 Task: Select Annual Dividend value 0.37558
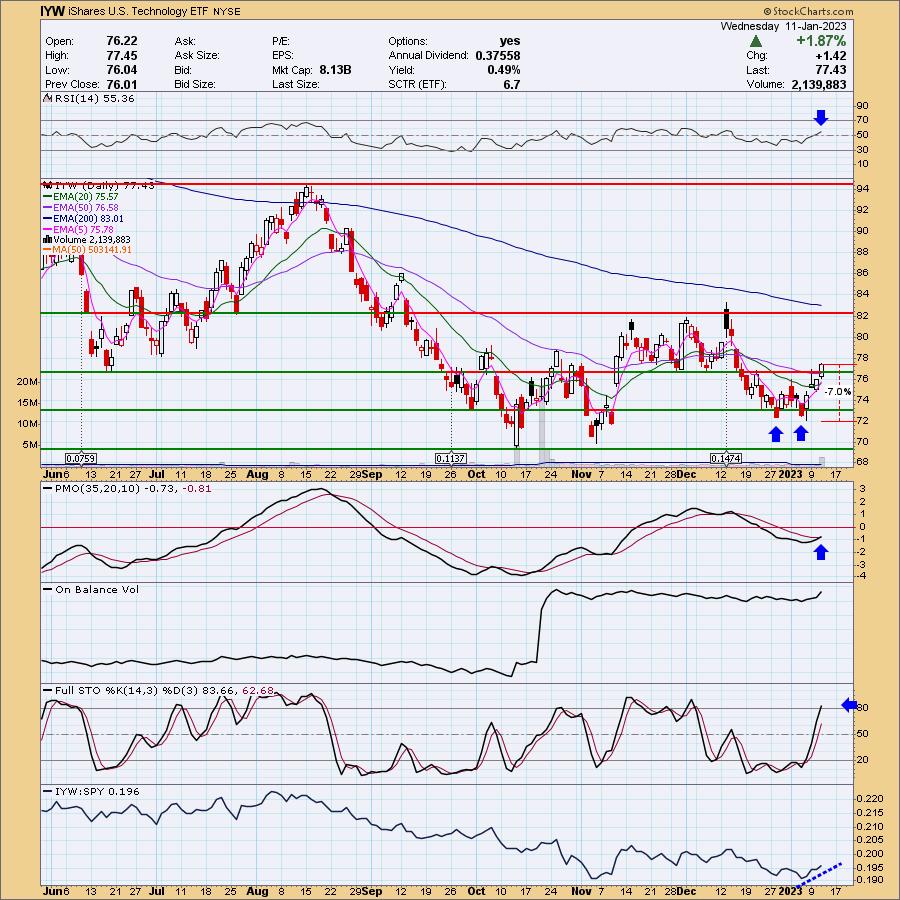click(498, 56)
